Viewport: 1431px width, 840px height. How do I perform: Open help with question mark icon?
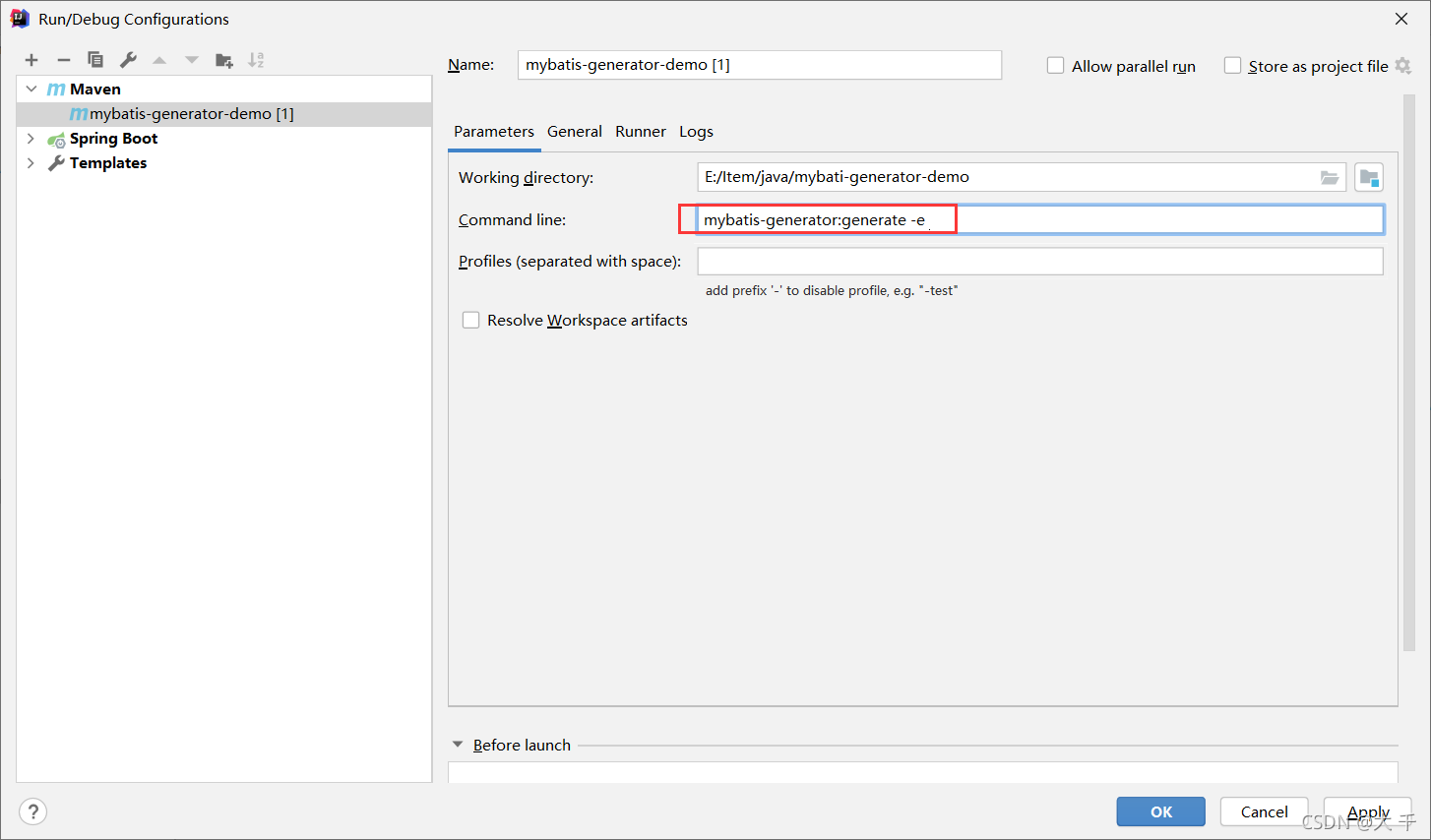[33, 811]
